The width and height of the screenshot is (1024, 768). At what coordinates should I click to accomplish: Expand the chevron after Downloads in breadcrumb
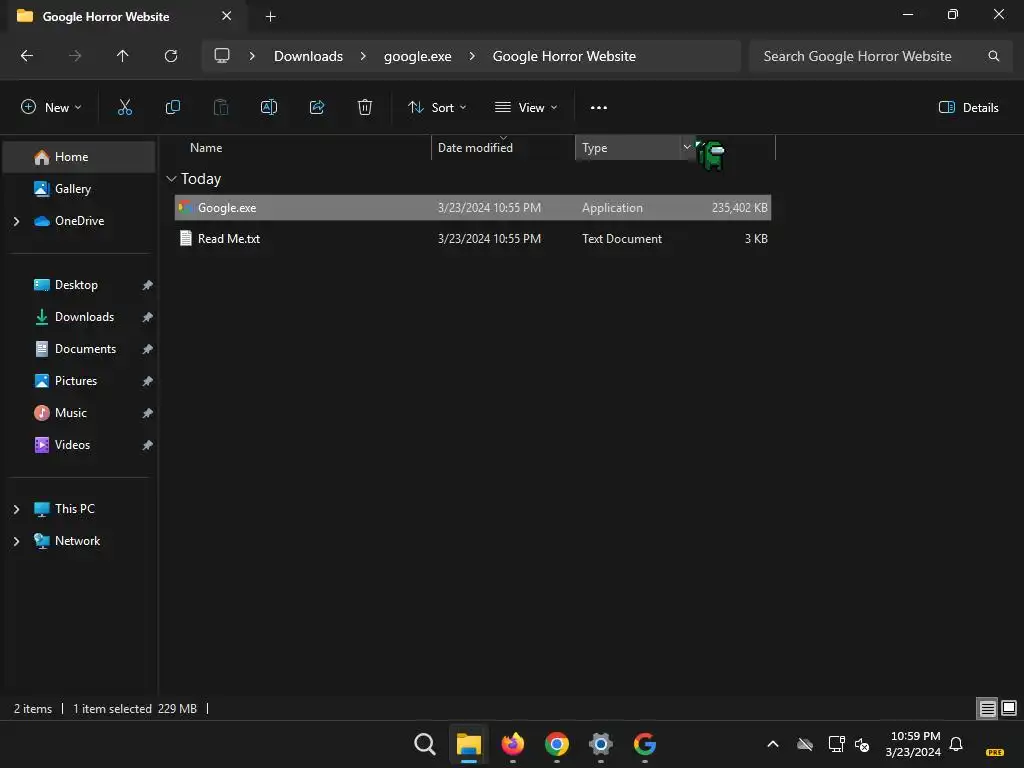363,56
